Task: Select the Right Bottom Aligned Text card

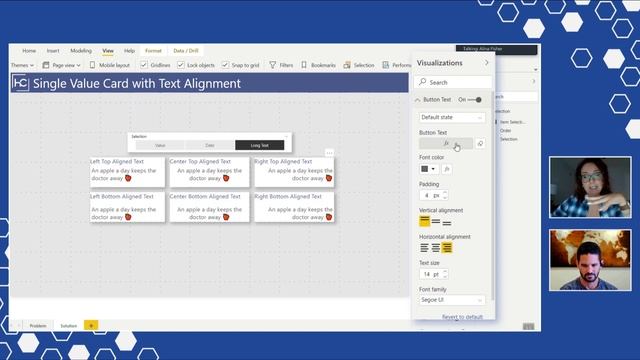Action: pos(294,207)
